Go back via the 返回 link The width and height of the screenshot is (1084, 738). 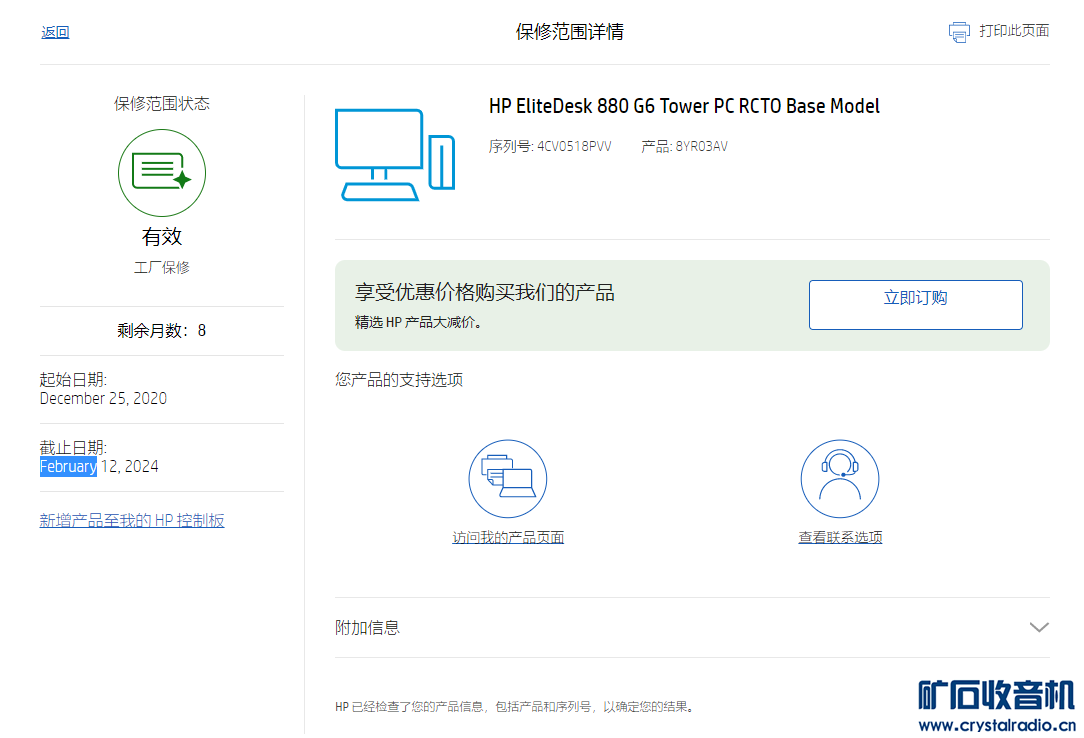pyautogui.click(x=55, y=32)
